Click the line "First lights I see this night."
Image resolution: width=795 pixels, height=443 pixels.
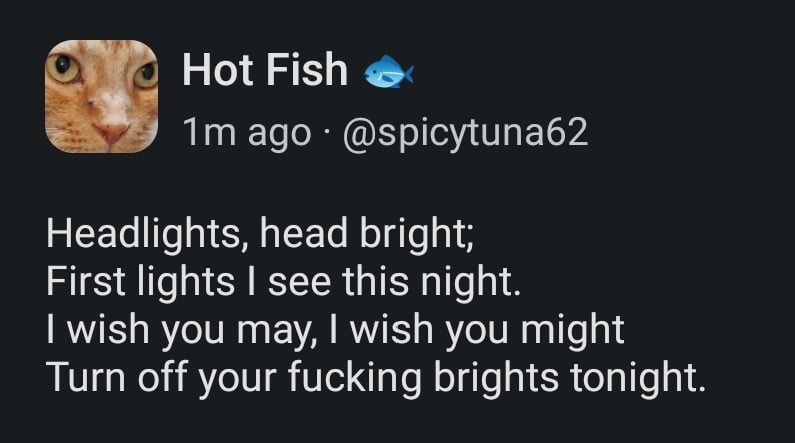pyautogui.click(x=284, y=281)
